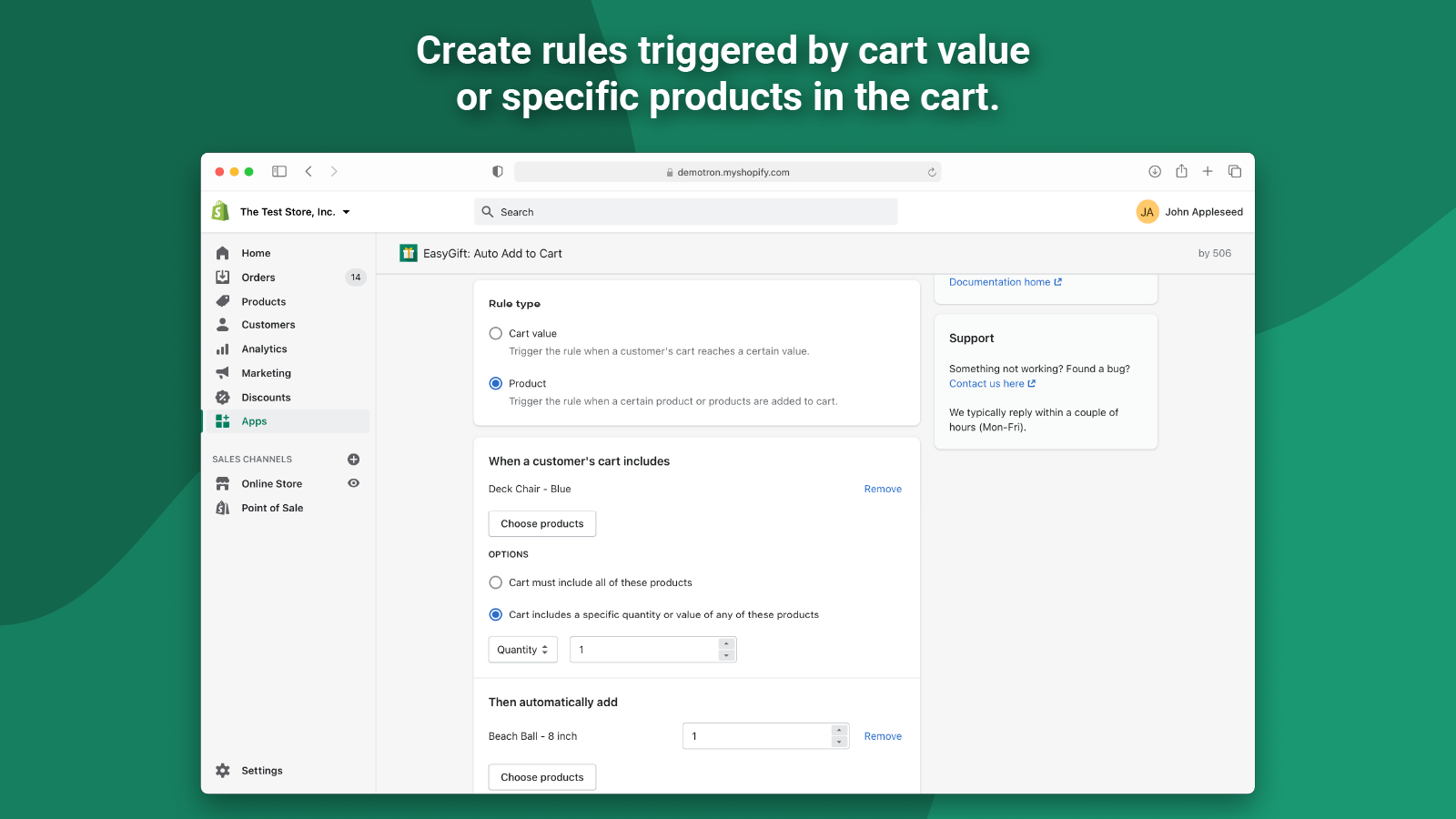Preview Online Store with the eye icon
Image resolution: width=1456 pixels, height=819 pixels.
pos(354,483)
